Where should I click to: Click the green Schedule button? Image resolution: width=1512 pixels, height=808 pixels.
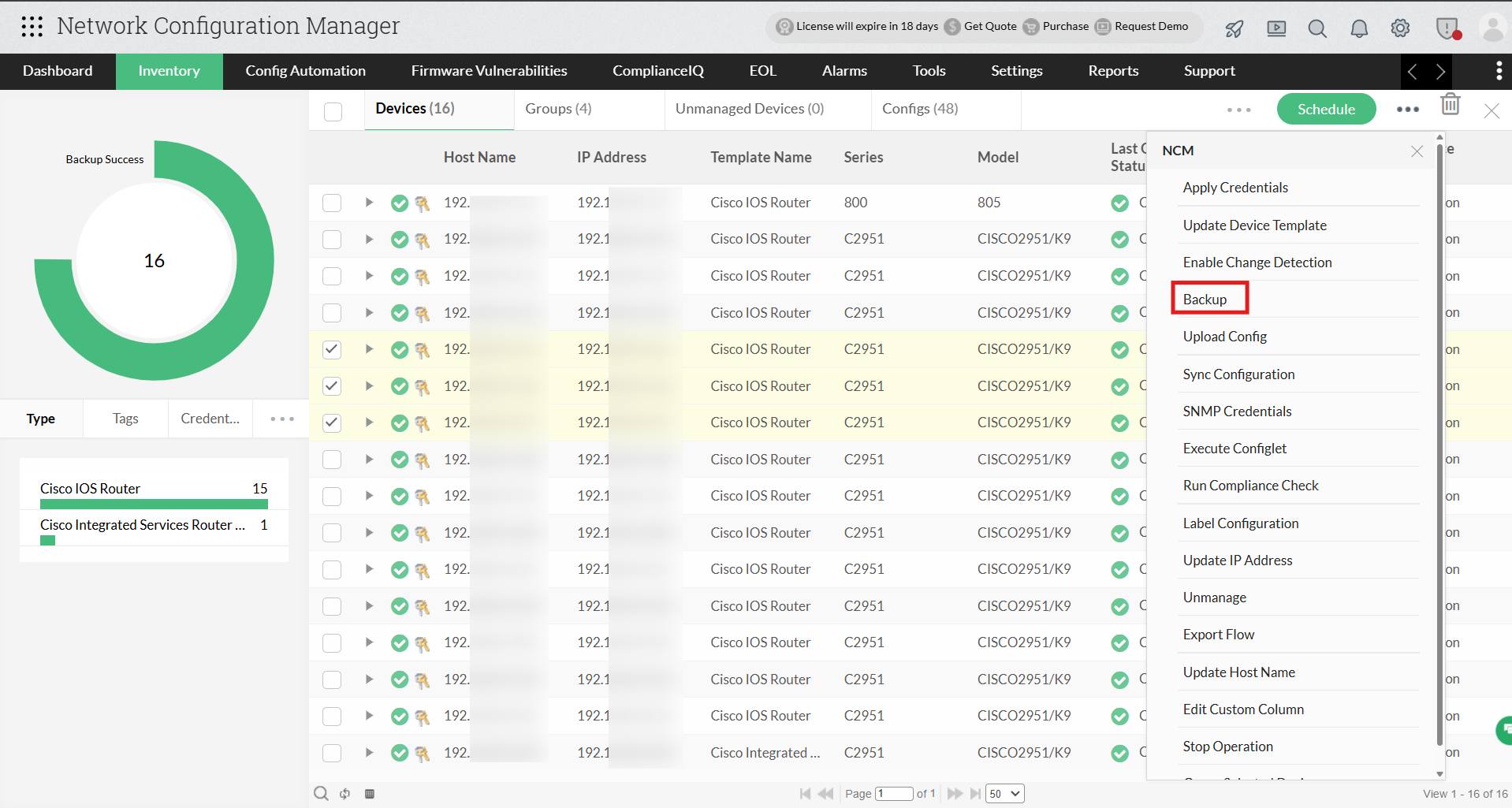point(1325,109)
